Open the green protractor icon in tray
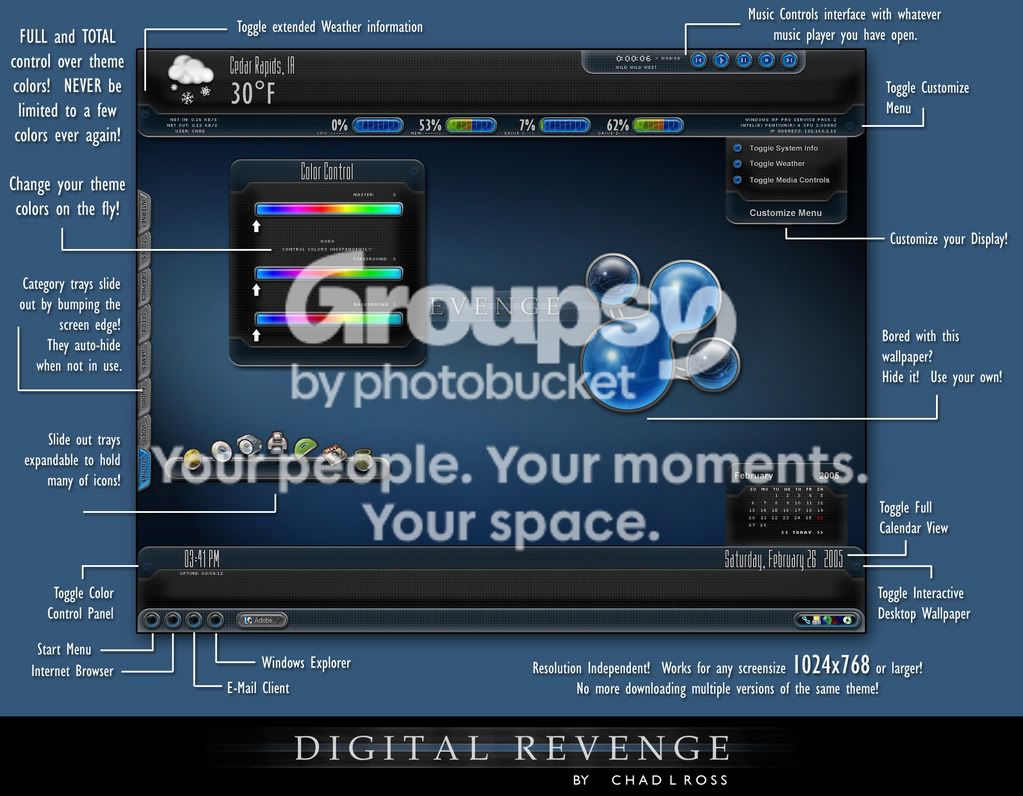 305,447
